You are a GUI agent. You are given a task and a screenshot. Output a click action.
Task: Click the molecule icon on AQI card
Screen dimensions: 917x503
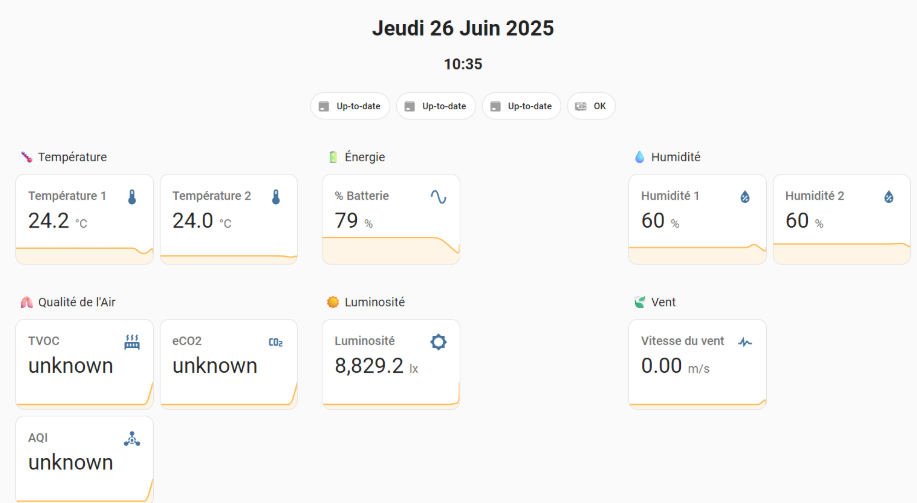(x=132, y=439)
